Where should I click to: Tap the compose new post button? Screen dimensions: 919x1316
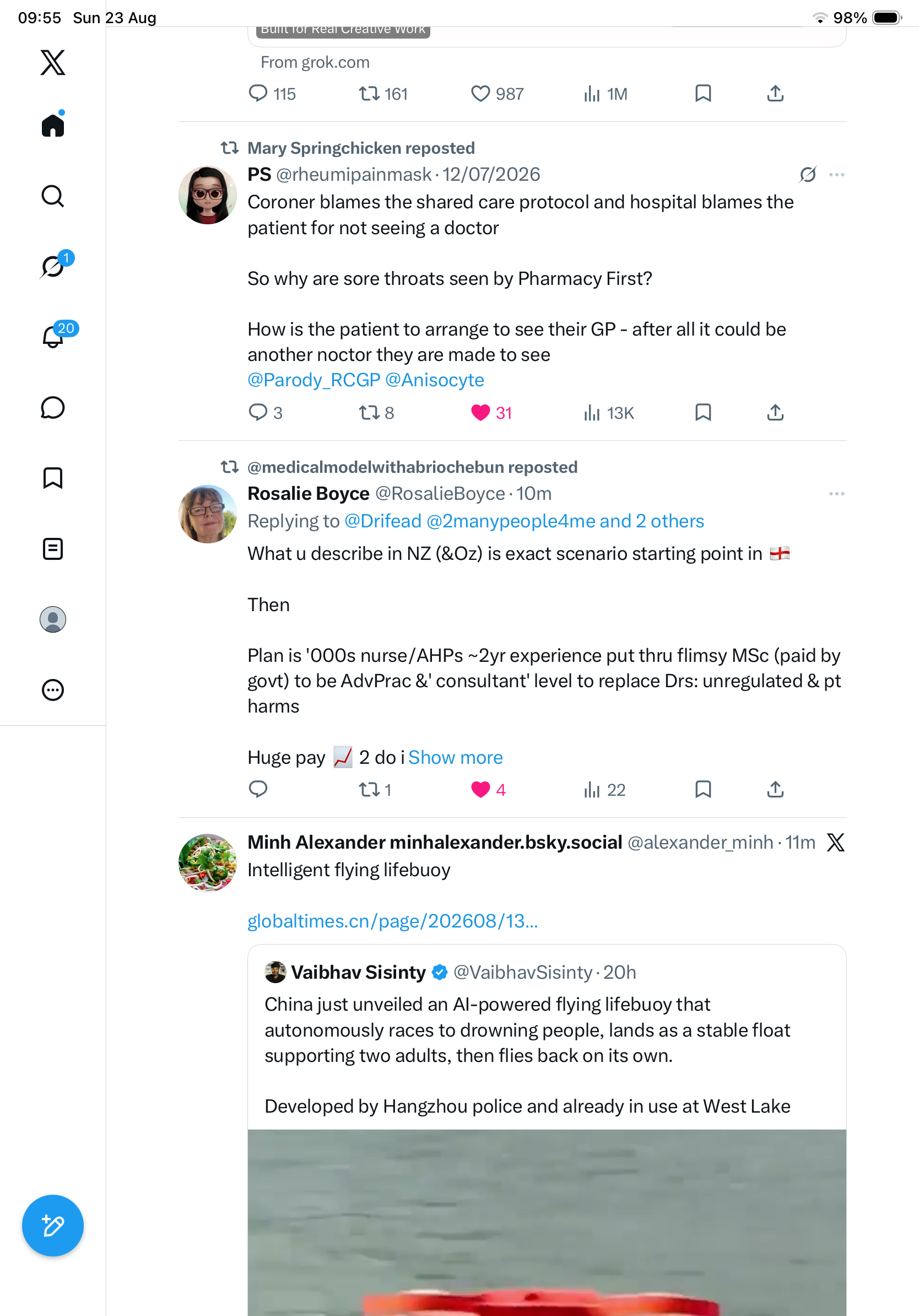point(53,1226)
